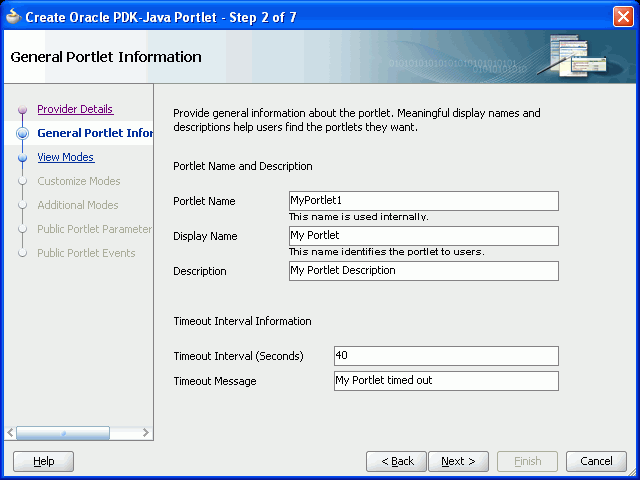The height and width of the screenshot is (480, 640).
Task: Focus the Timeout Message input field
Action: (446, 381)
